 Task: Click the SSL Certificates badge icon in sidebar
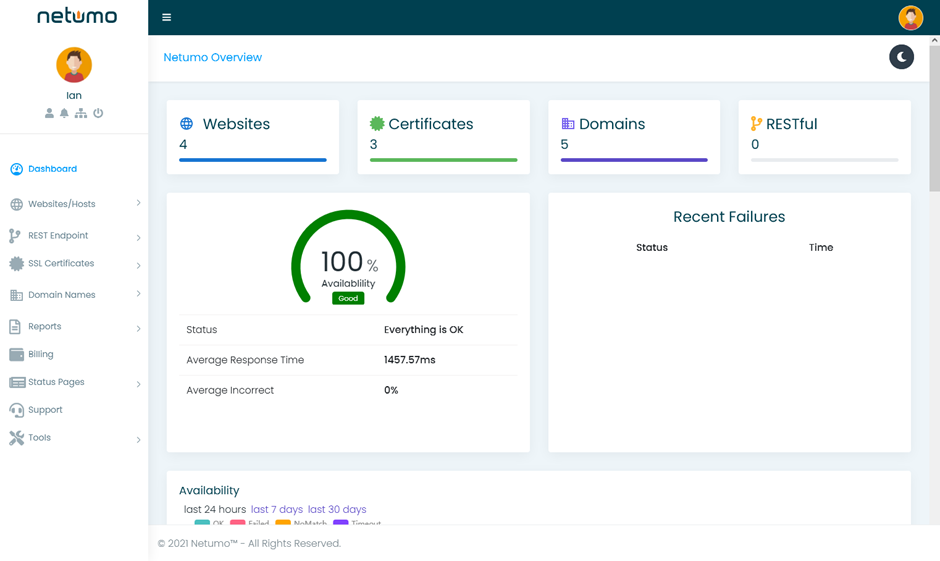tap(16, 264)
